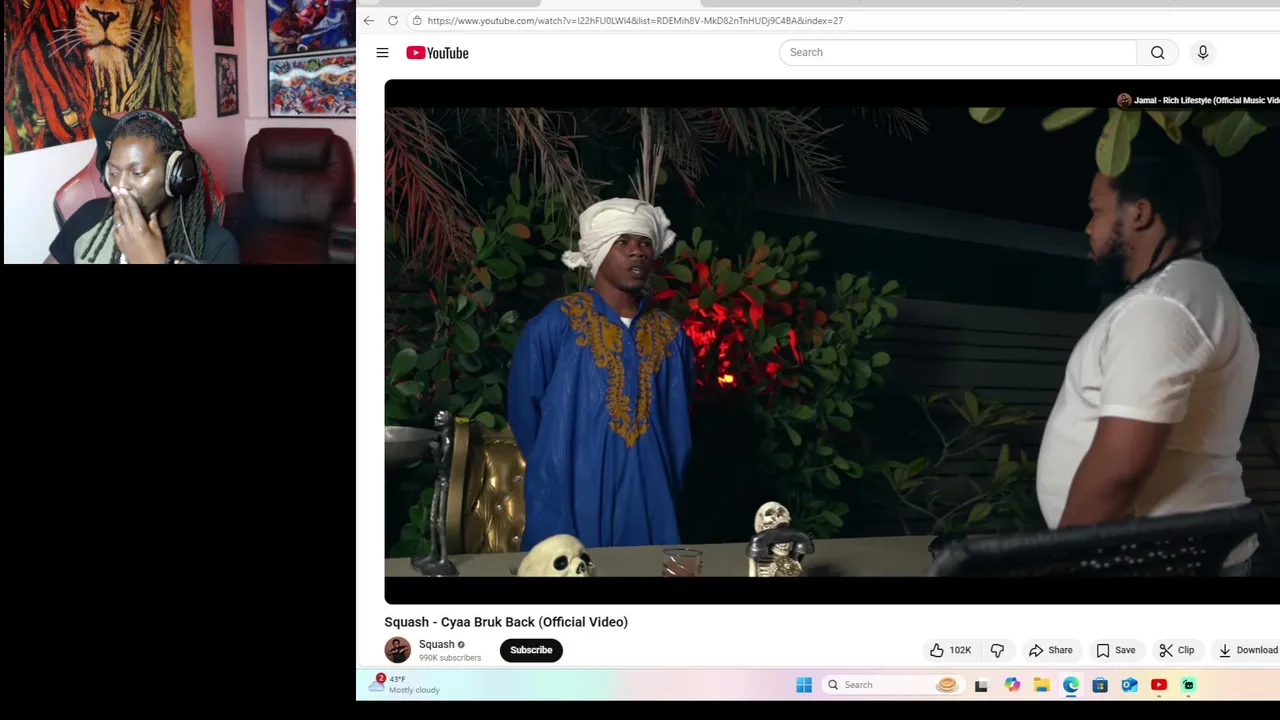This screenshot has height=720, width=1280.
Task: Open Microsoft Store from the taskbar
Action: point(1100,685)
